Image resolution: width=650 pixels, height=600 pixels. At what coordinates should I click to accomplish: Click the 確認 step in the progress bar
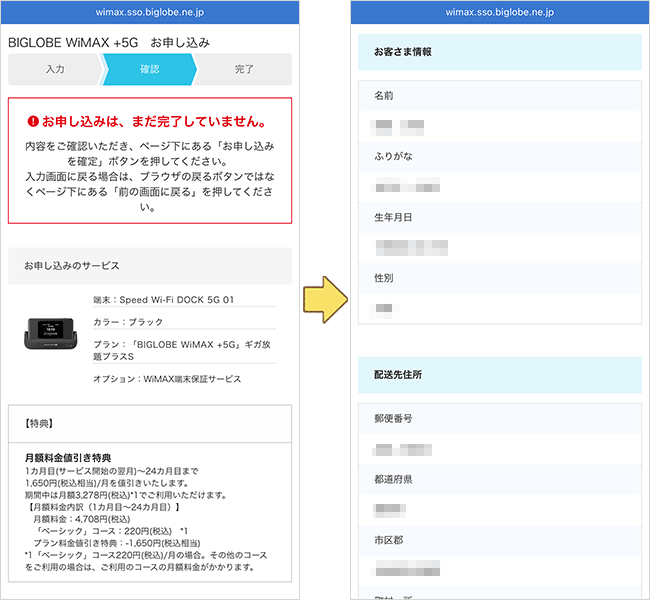[x=150, y=69]
